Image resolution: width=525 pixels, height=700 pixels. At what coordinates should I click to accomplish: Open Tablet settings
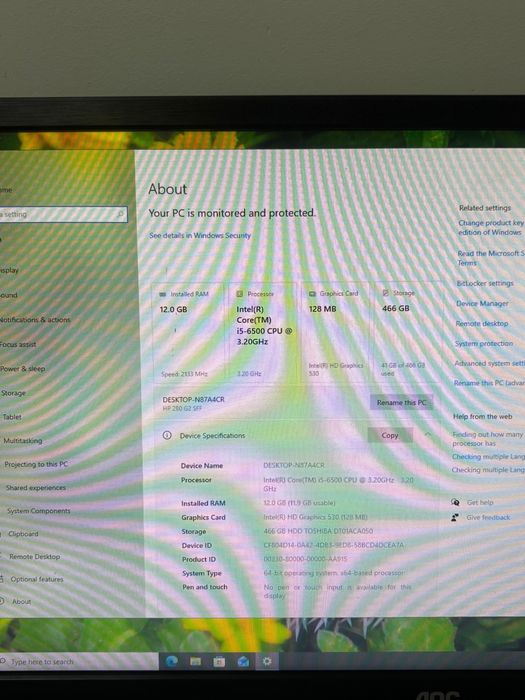point(12,417)
